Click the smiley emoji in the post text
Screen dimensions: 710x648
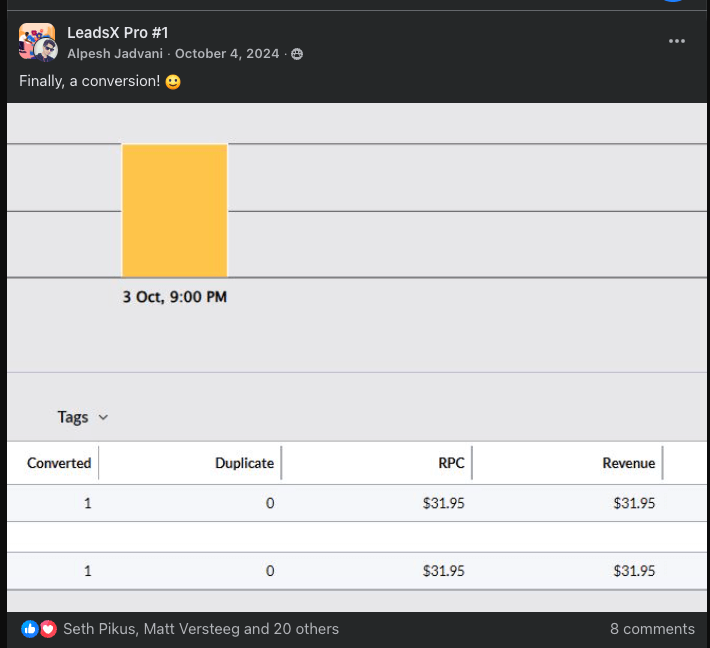coord(173,82)
